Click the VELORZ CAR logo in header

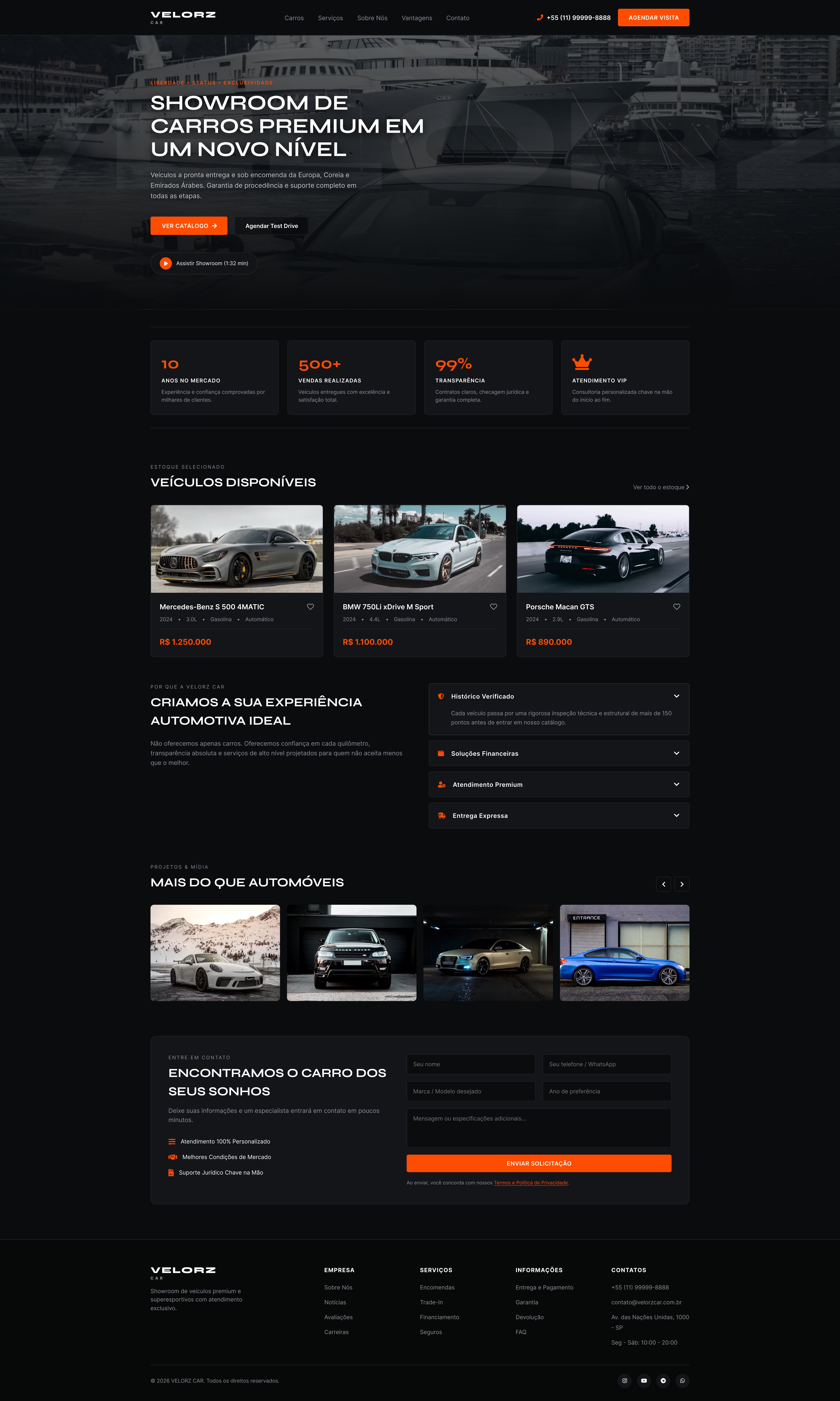point(183,18)
